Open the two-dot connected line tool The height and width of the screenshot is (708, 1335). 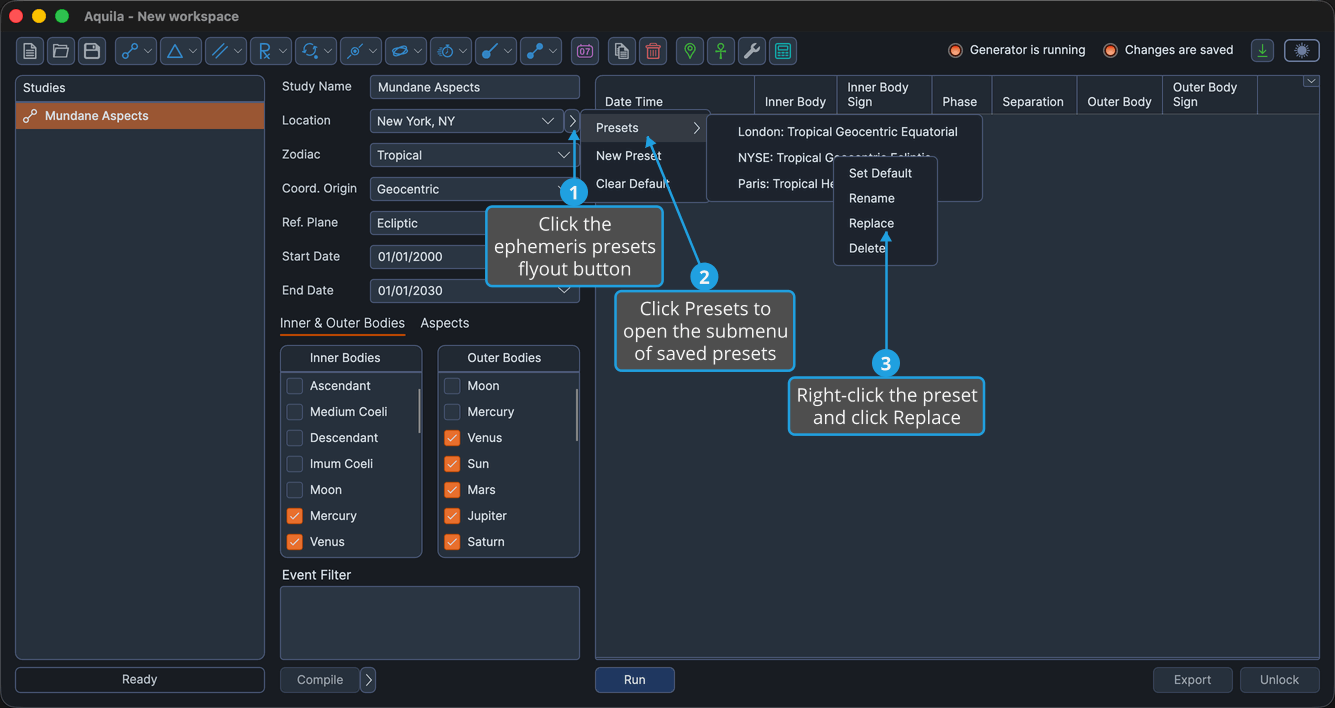[541, 51]
